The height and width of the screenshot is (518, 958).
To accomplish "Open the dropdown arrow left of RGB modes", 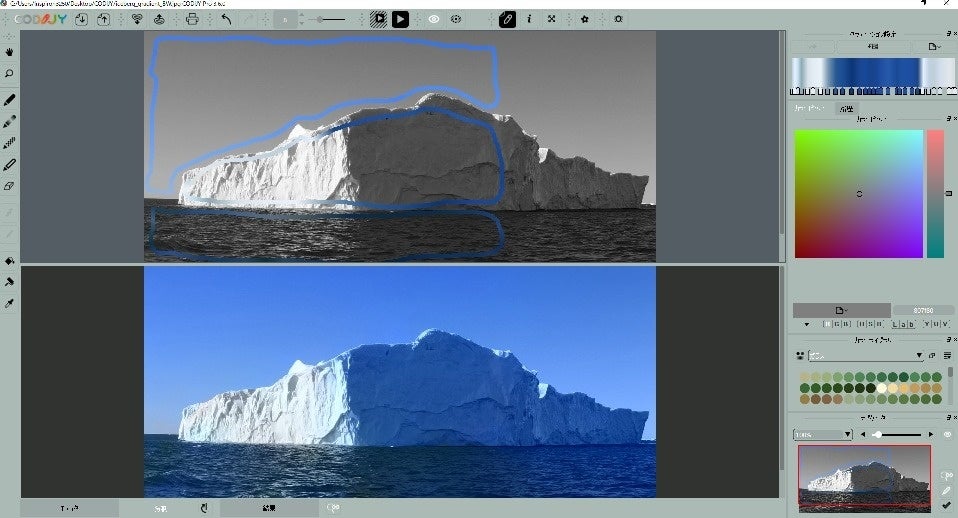I will click(807, 324).
